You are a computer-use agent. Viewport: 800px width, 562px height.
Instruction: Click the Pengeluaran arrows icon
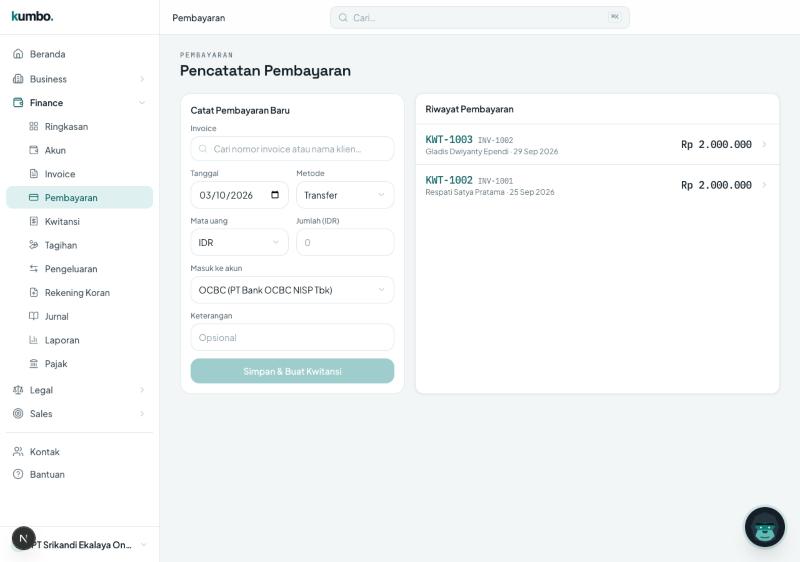(x=34, y=269)
